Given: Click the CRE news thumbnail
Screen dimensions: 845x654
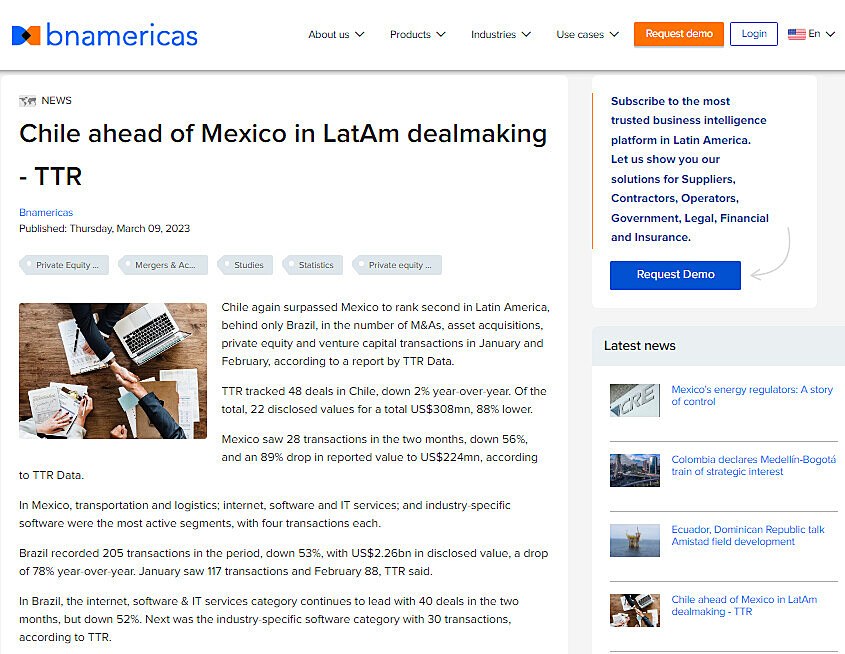Looking at the screenshot, I should click(635, 400).
